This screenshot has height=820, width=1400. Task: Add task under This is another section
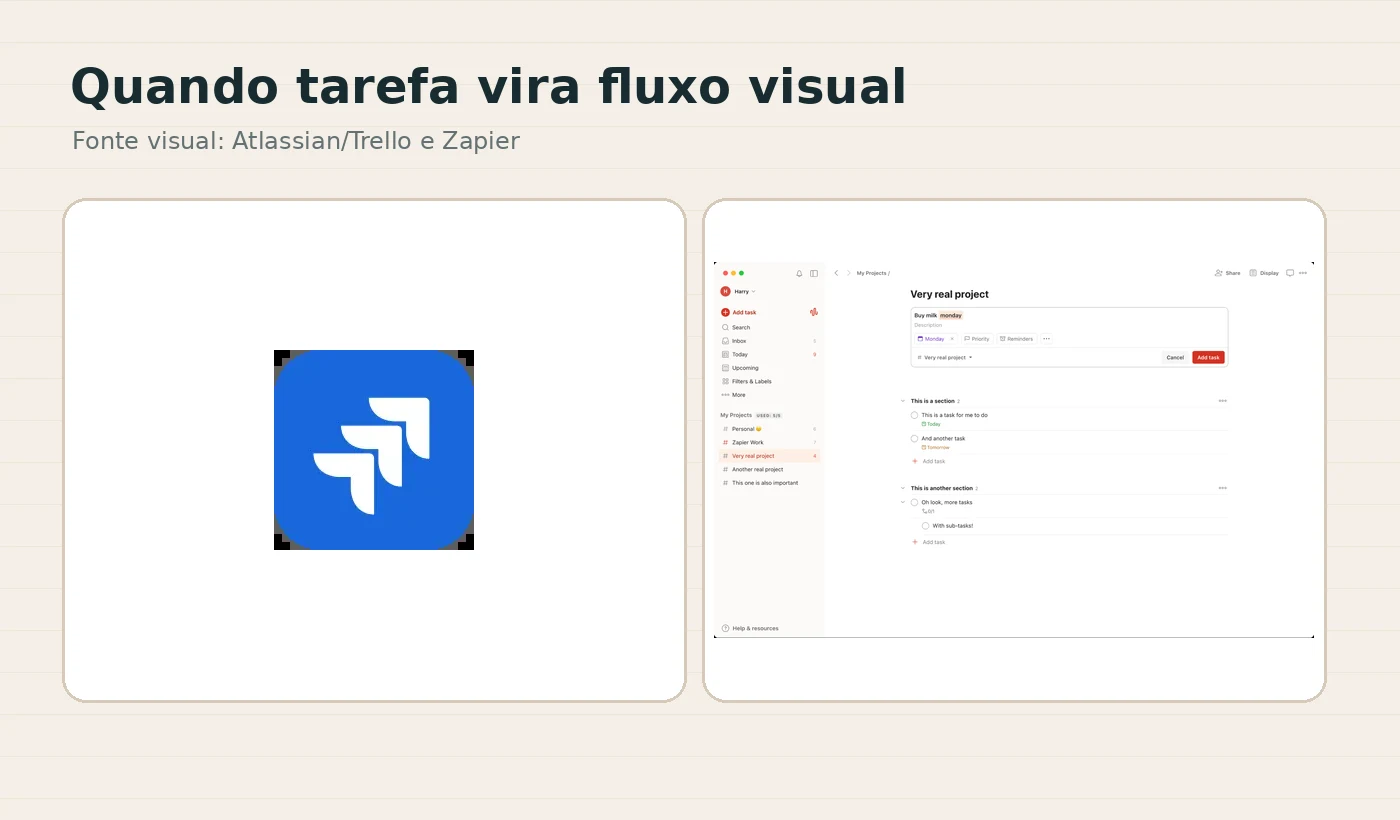pyautogui.click(x=928, y=542)
